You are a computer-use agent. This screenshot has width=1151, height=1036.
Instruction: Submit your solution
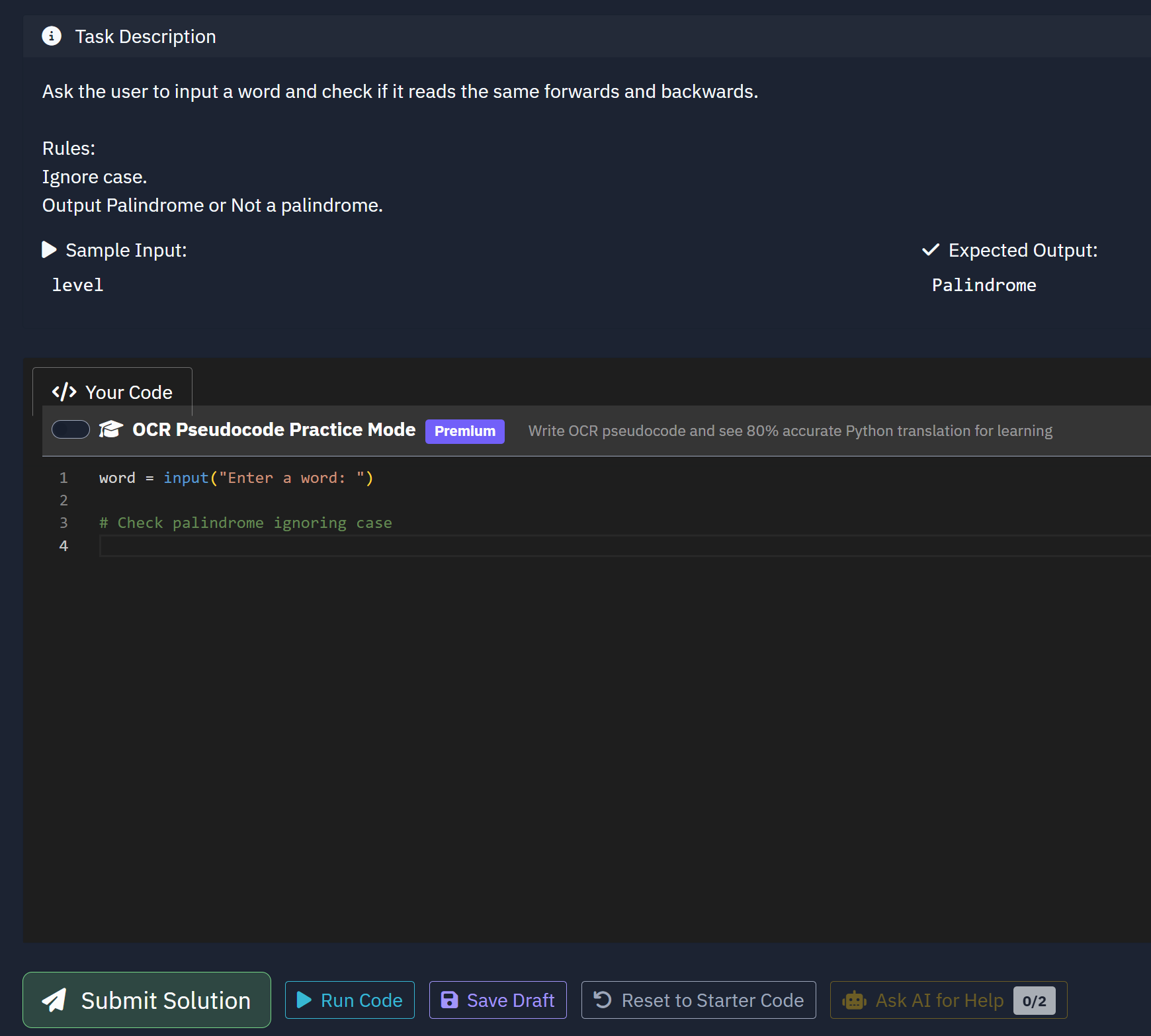click(146, 1000)
